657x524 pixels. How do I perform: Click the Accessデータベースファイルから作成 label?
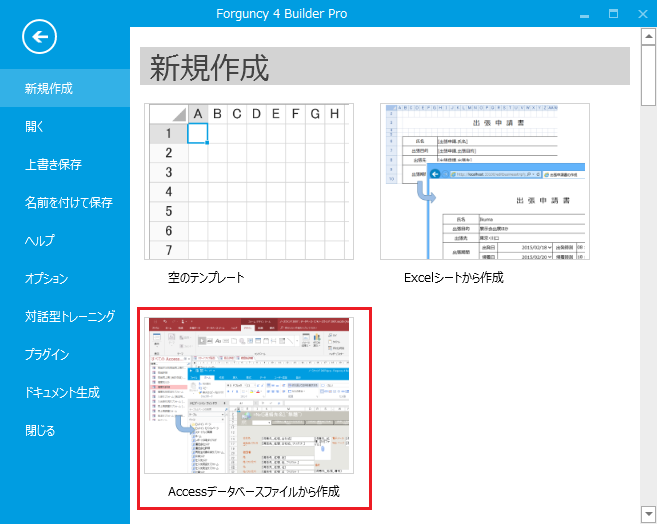pos(254,491)
